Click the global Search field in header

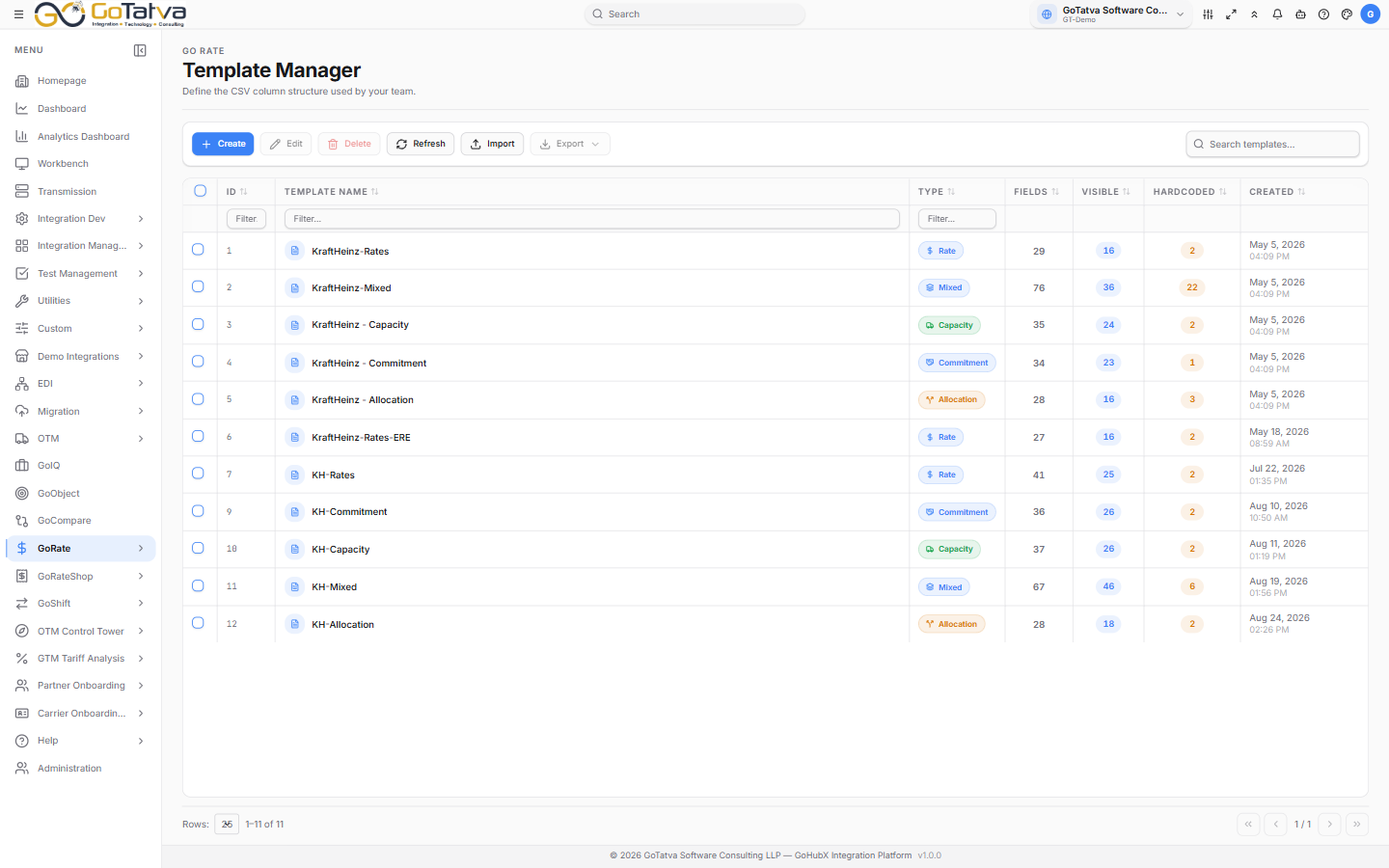click(x=694, y=14)
